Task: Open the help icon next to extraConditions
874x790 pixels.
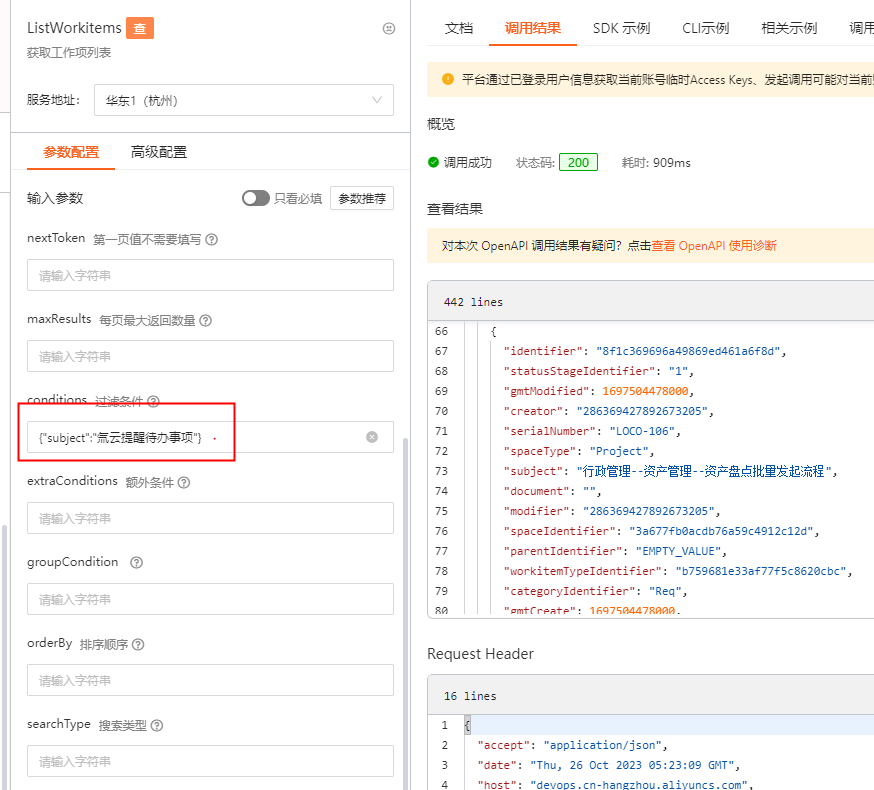Action: (184, 482)
